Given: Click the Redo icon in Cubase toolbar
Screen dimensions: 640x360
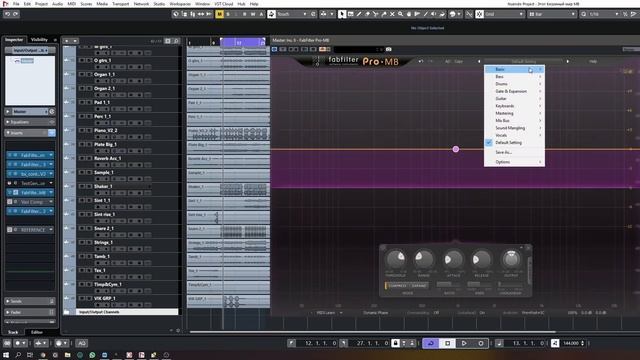Looking at the screenshot, I should coord(16,14).
